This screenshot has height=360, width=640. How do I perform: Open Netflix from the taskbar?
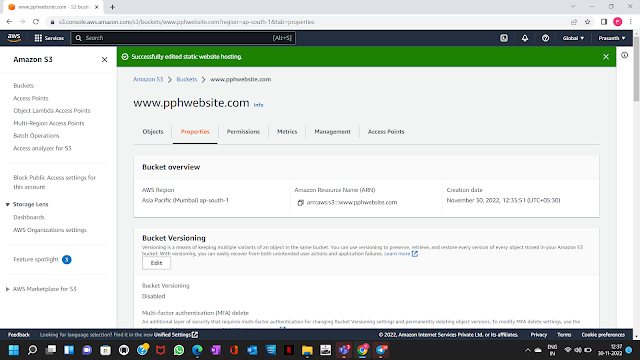click(x=289, y=350)
